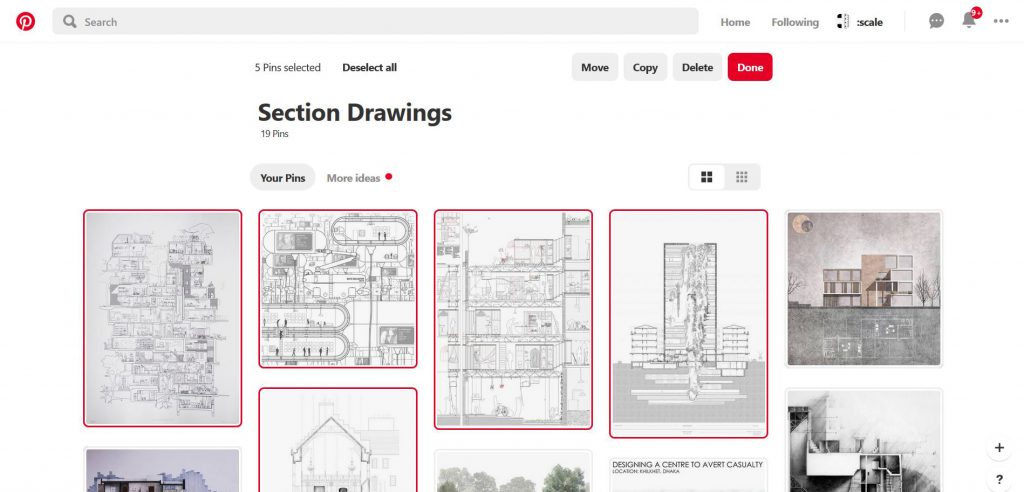Select the textured house elevation pin

click(864, 288)
